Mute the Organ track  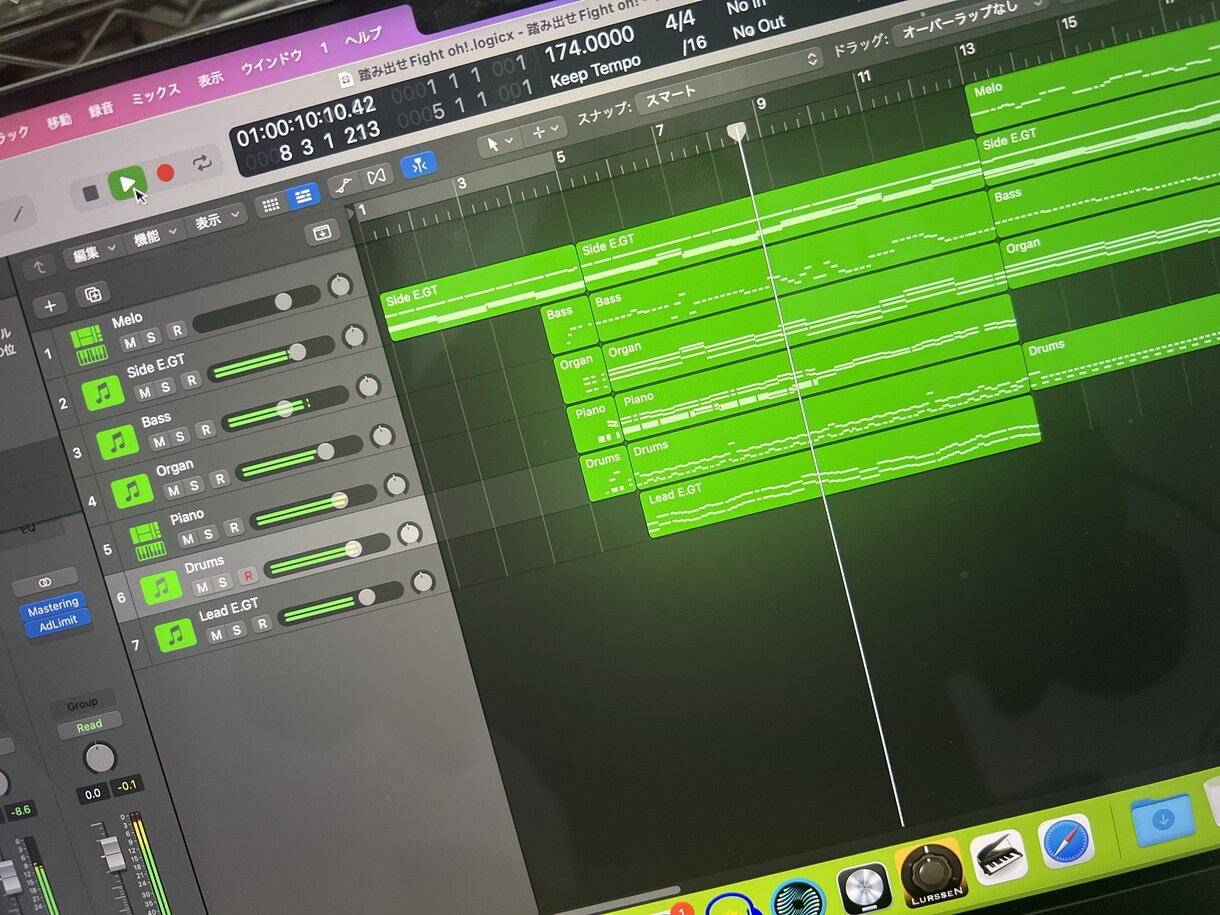(x=173, y=490)
